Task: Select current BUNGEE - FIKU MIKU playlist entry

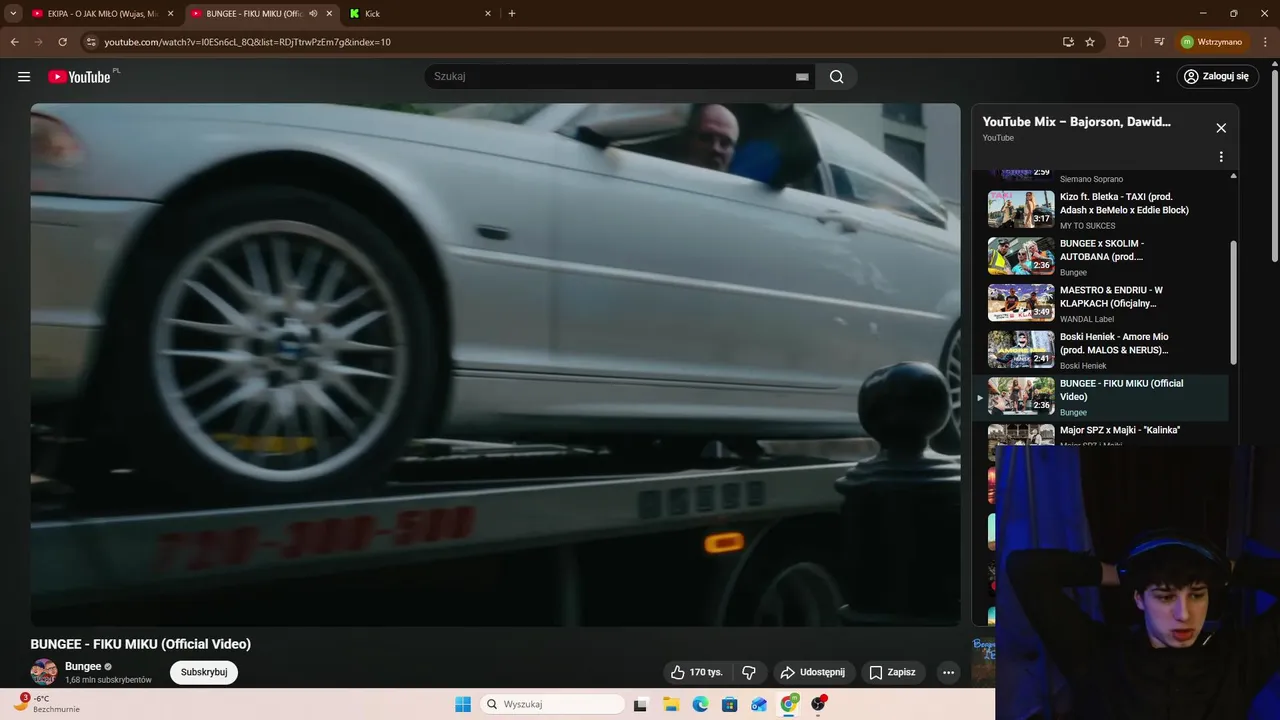Action: [1100, 397]
